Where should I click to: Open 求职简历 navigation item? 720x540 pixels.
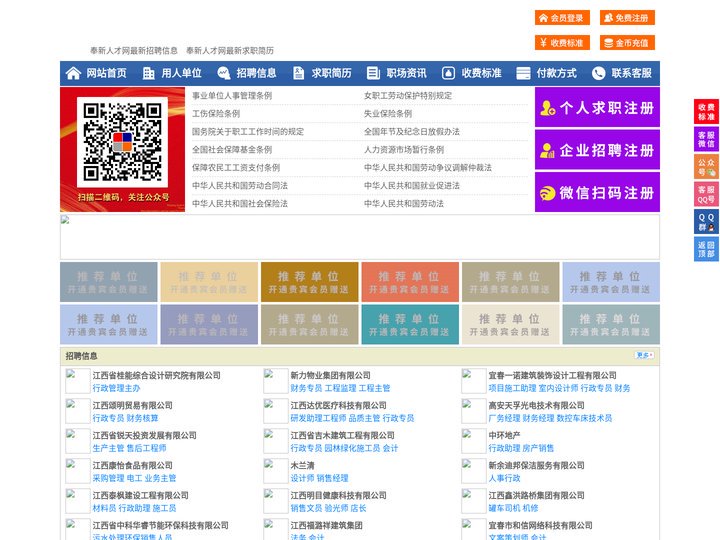point(332,73)
